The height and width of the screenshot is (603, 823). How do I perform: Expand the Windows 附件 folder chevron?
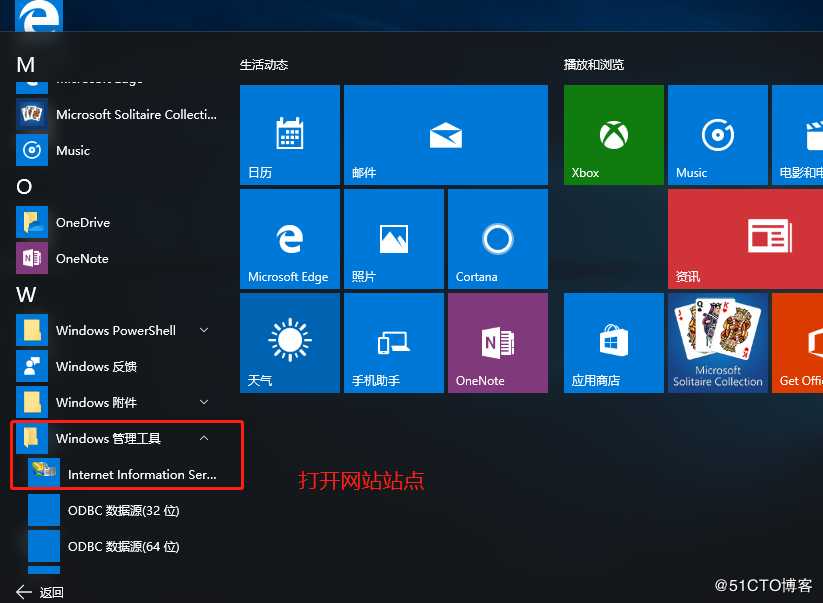204,402
